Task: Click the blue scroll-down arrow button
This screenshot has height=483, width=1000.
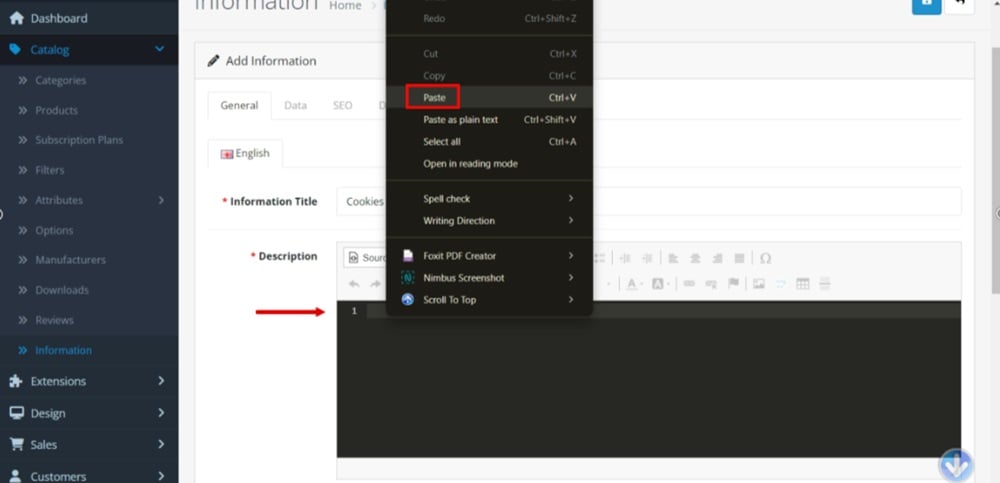Action: click(955, 465)
